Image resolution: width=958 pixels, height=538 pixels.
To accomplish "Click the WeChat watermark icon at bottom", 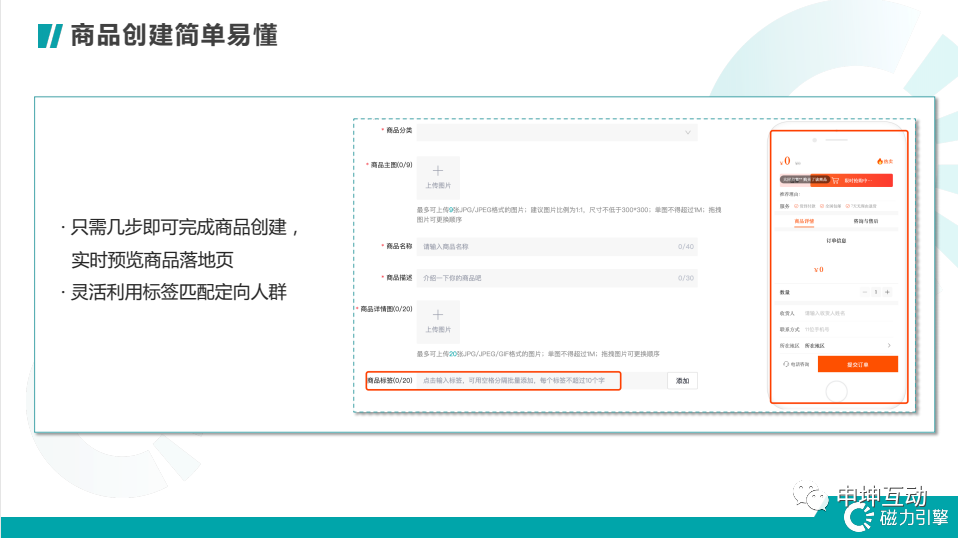I will pyautogui.click(x=811, y=495).
